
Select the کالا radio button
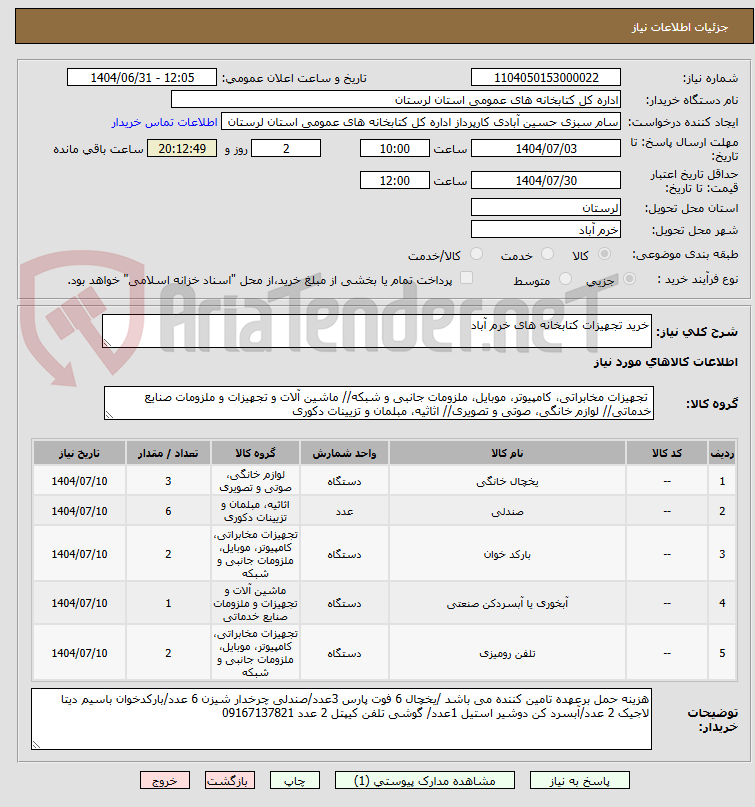(x=604, y=254)
